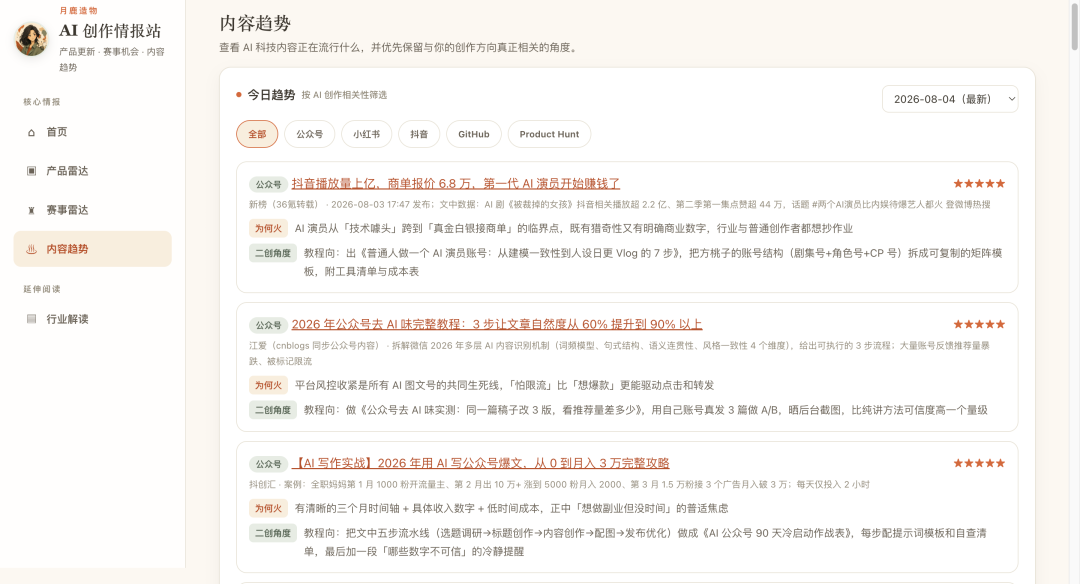
Task: Click the page vertical scrollbar
Action: tap(1074, 26)
